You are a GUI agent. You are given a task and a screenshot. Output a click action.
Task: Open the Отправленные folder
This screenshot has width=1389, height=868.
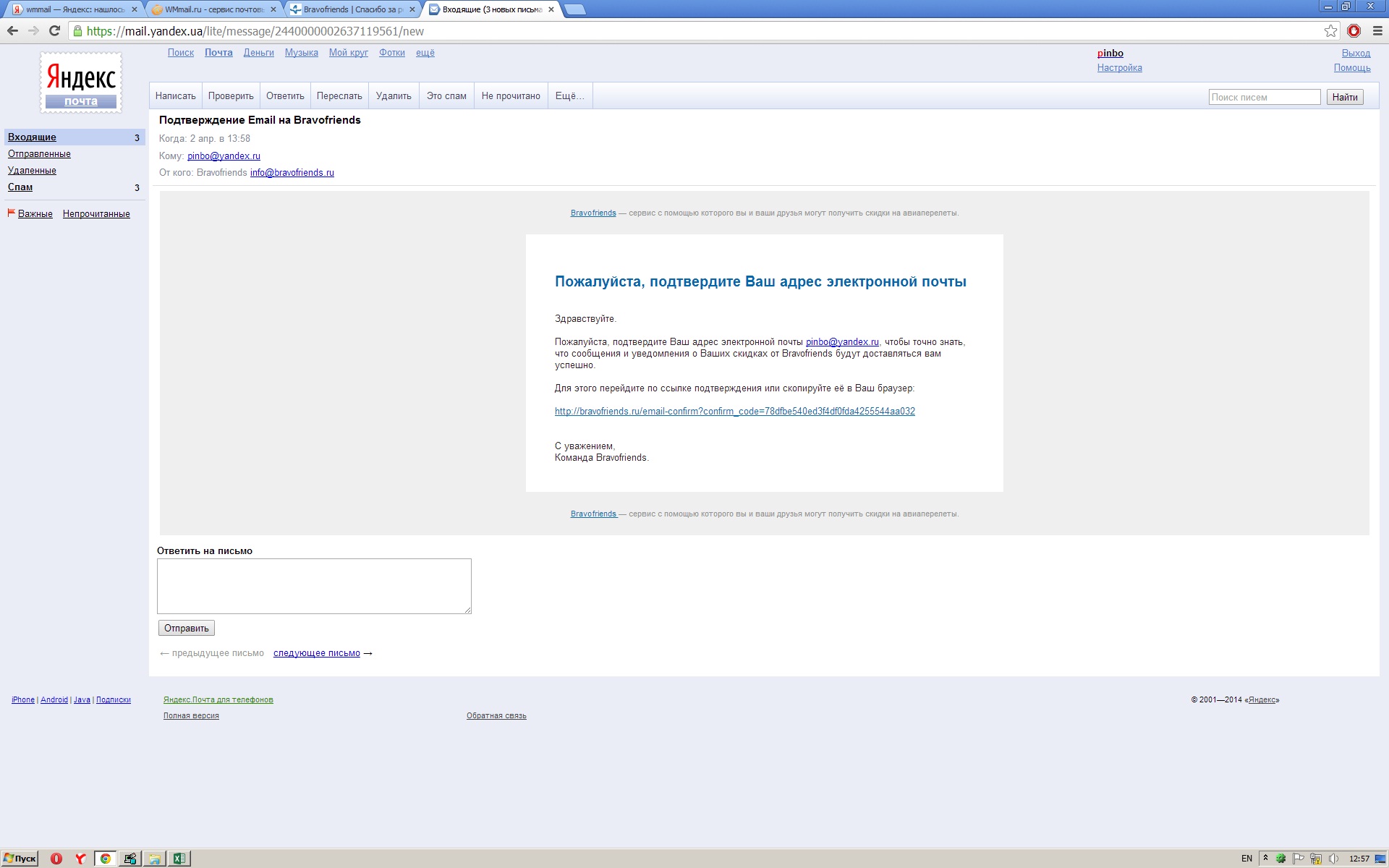[x=39, y=153]
